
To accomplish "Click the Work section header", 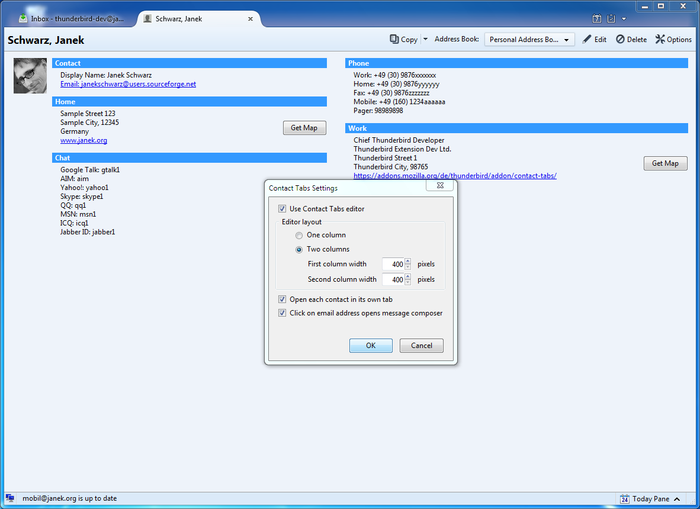I will [x=517, y=129].
